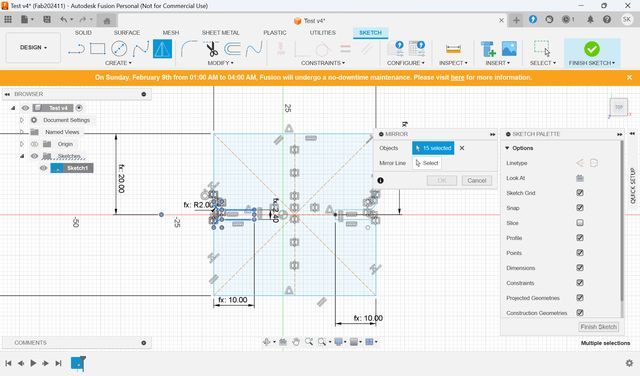640x376 pixels.
Task: Activate the Mirror tool icon
Action: (162, 49)
